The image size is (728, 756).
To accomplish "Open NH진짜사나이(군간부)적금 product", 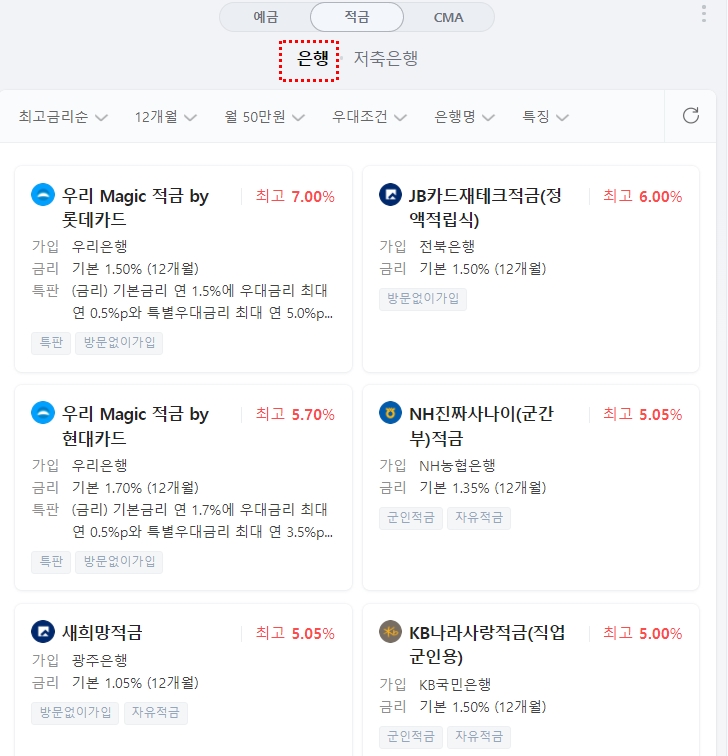I will click(x=481, y=426).
